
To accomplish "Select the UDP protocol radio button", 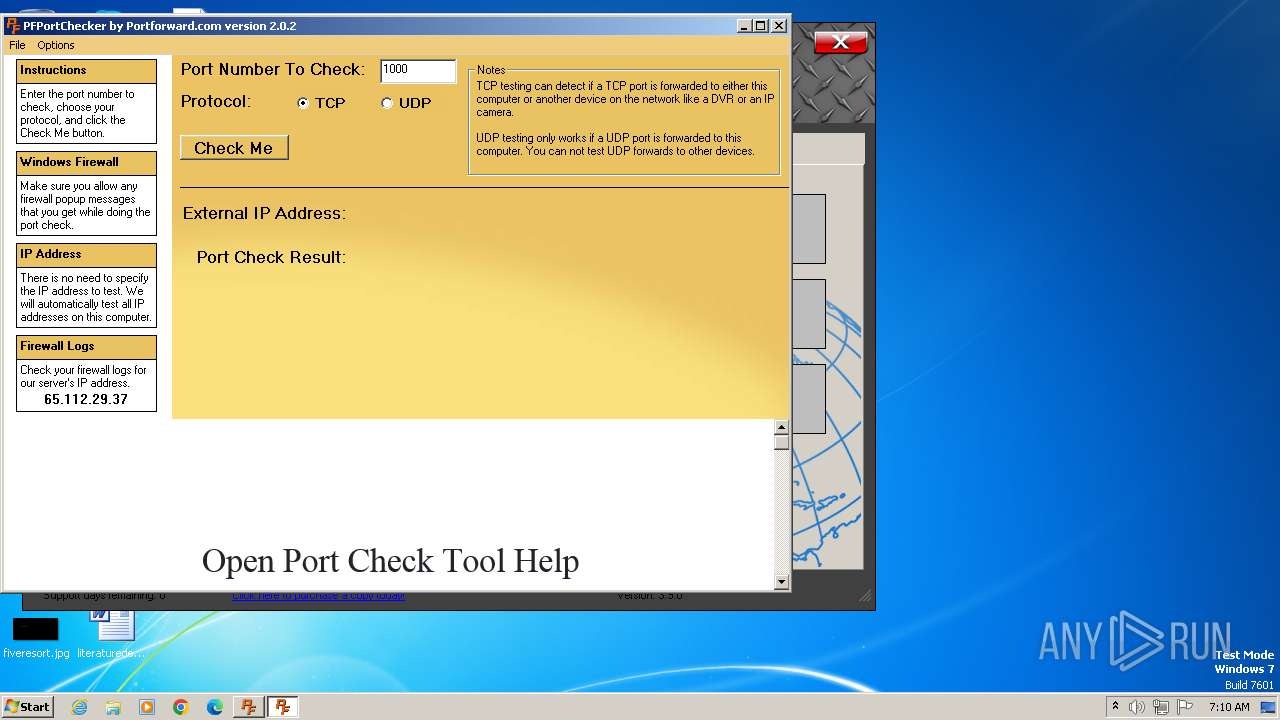I will point(387,103).
